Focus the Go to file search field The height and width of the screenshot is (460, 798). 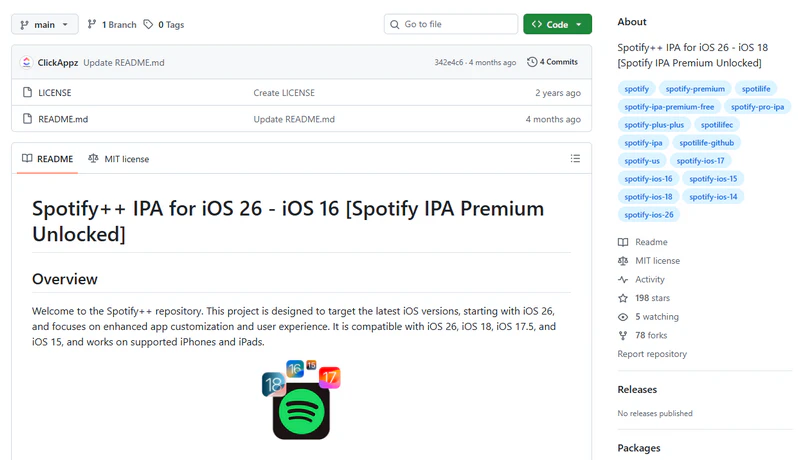(451, 24)
